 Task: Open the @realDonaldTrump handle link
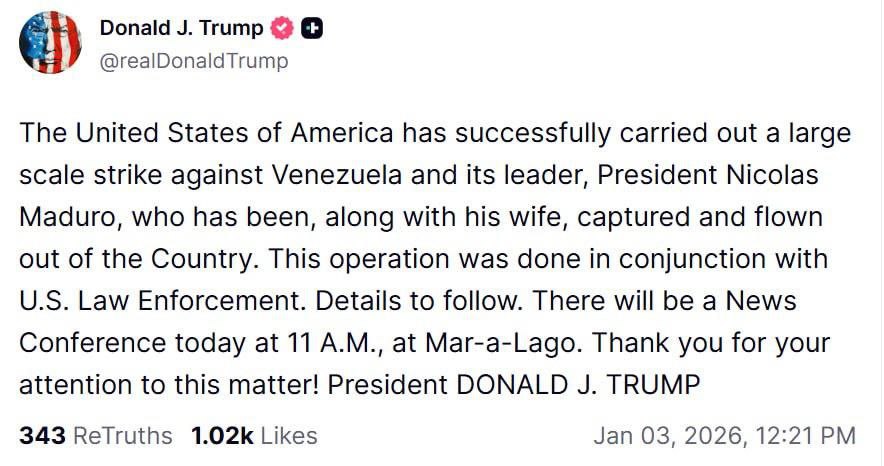coord(193,61)
